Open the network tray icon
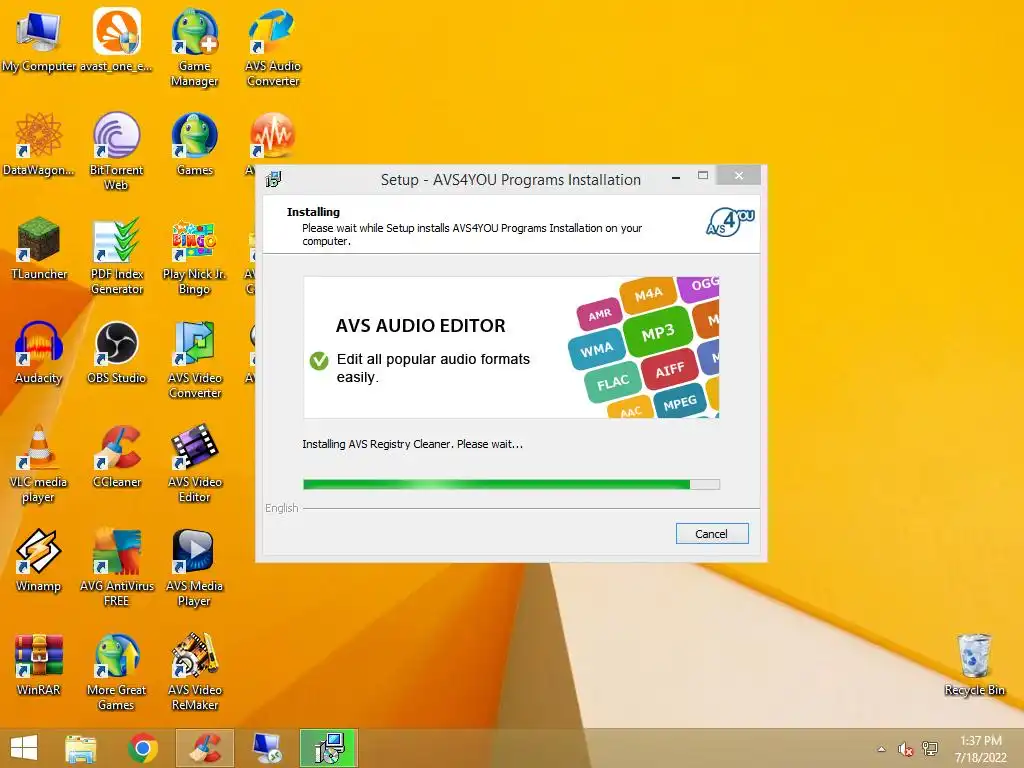The height and width of the screenshot is (768, 1024). pos(930,749)
